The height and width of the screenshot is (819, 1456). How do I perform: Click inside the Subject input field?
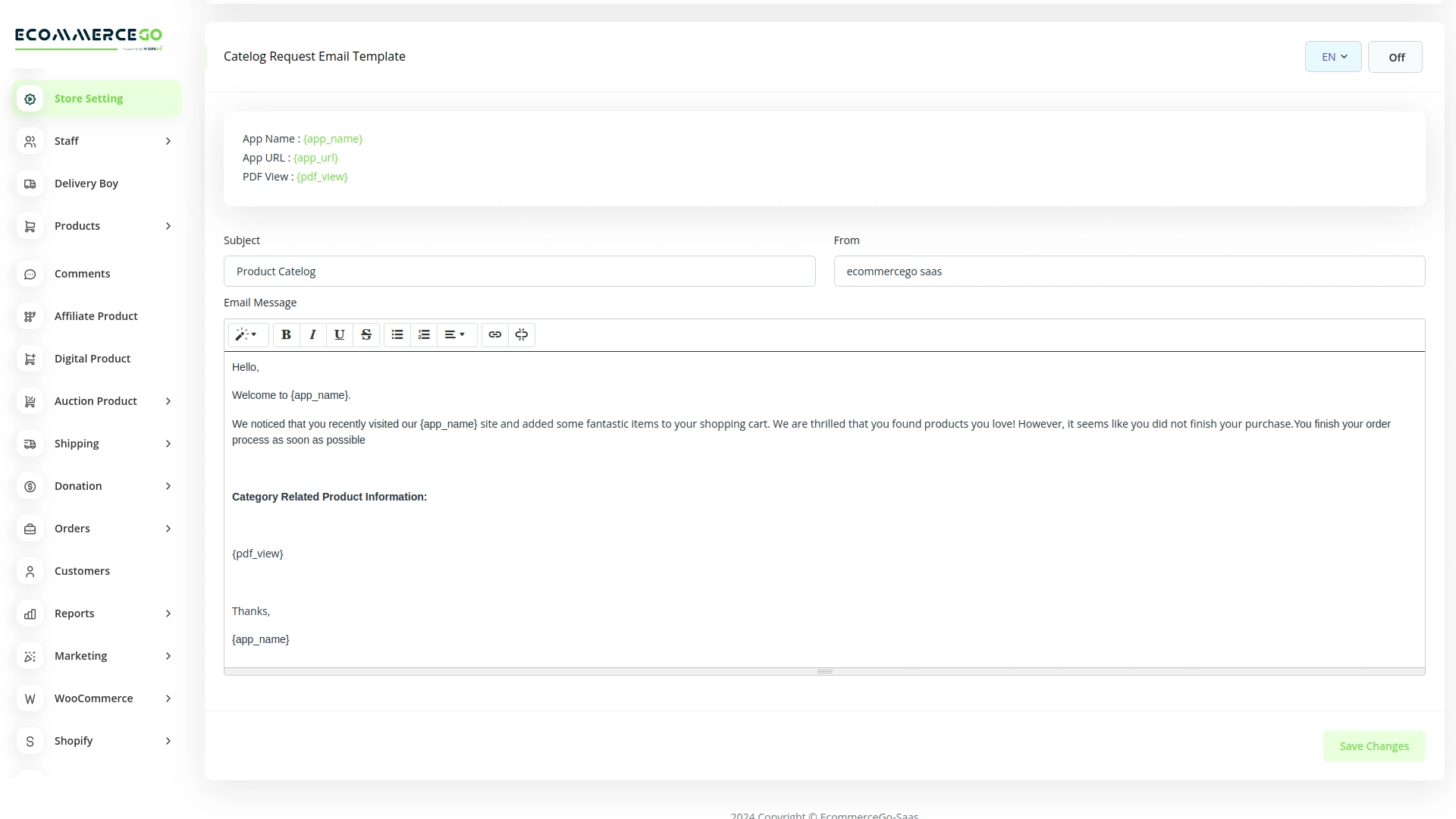point(519,271)
